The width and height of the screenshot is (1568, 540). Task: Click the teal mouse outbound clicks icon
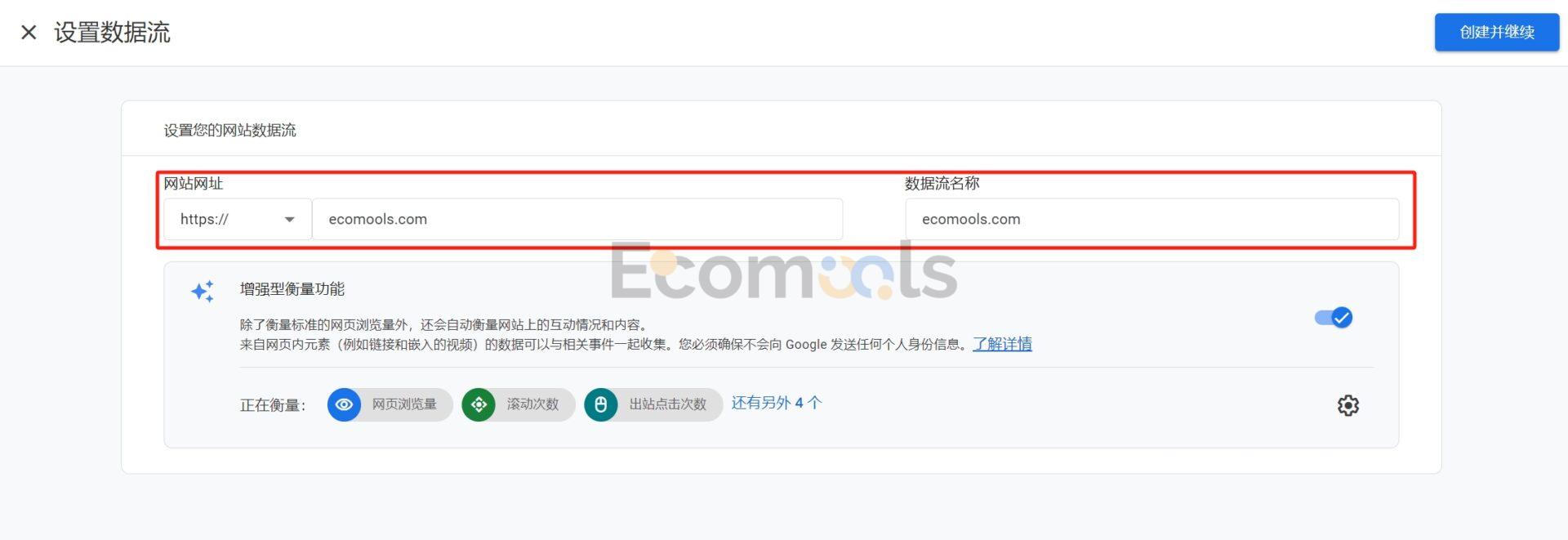[x=601, y=404]
